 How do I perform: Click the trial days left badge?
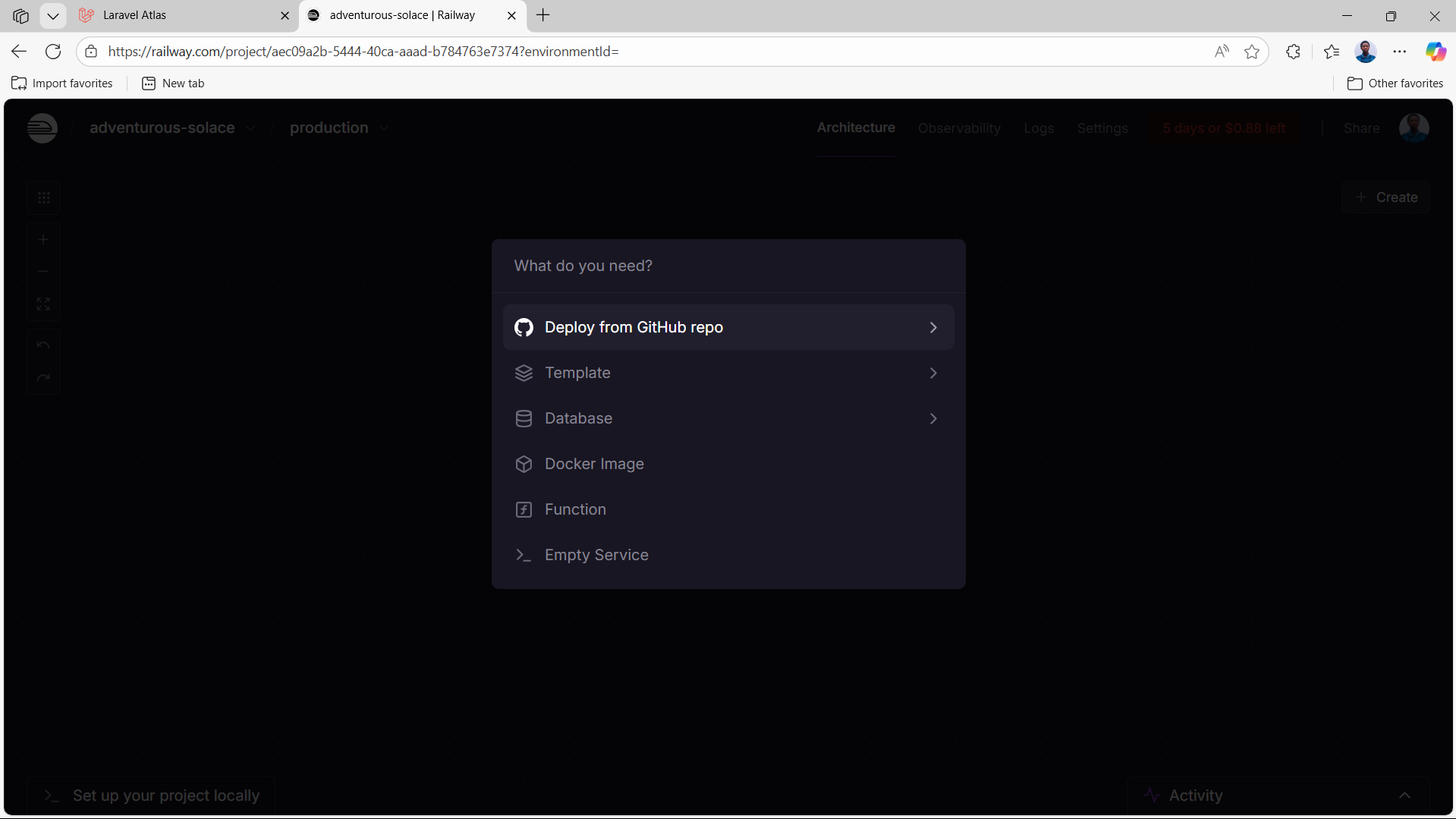1224,128
